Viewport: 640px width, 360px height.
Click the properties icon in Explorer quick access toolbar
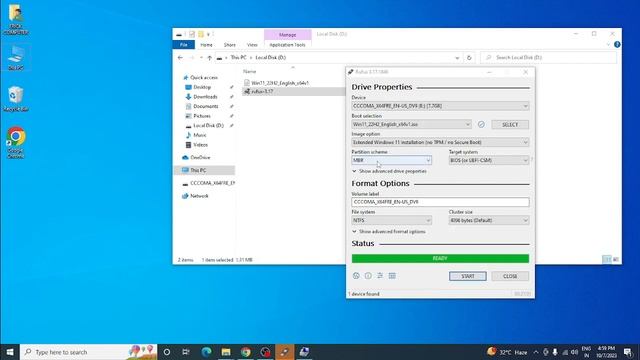[192, 34]
